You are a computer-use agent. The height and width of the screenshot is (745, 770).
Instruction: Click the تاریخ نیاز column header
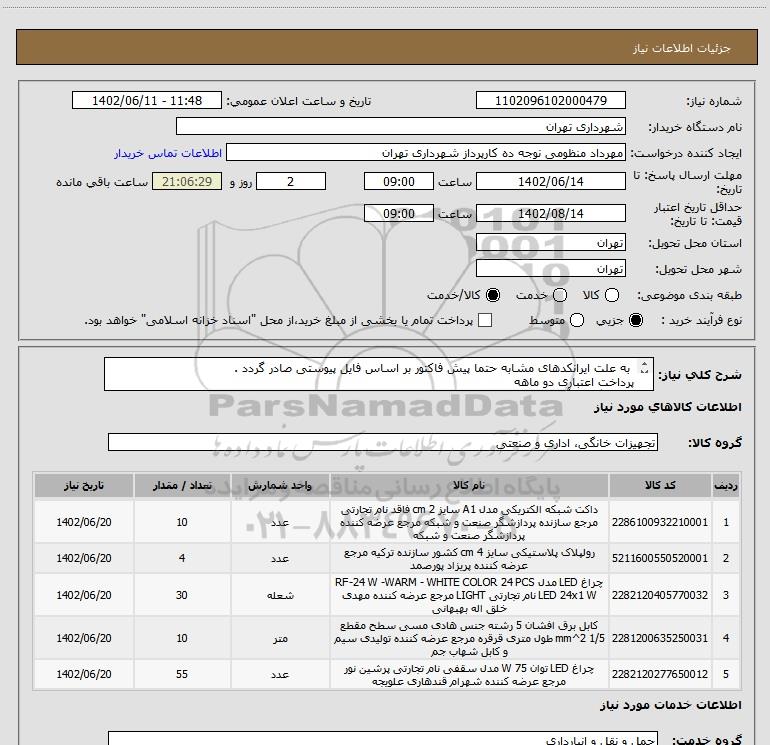[x=83, y=486]
